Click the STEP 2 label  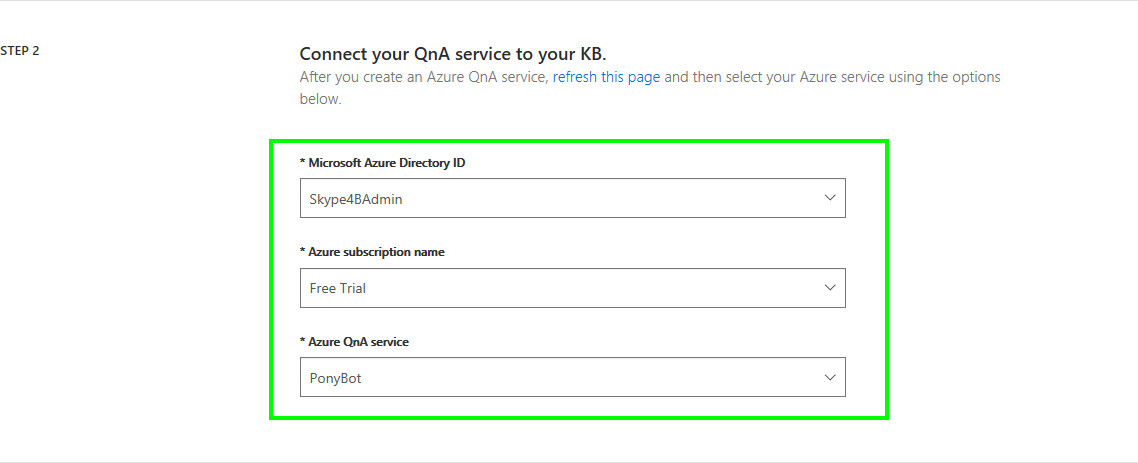pyautogui.click(x=20, y=51)
